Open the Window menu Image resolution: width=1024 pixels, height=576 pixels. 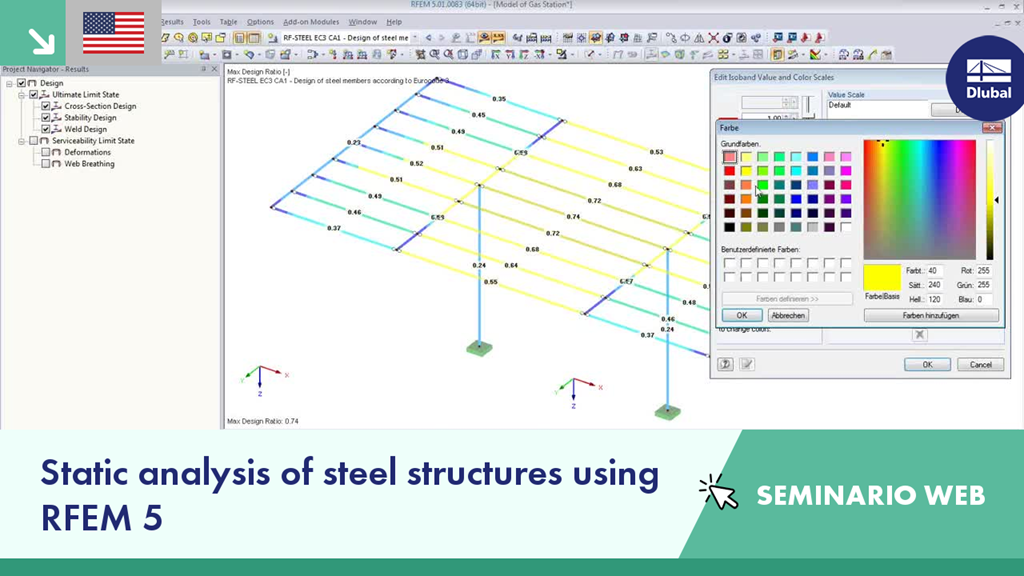[362, 22]
